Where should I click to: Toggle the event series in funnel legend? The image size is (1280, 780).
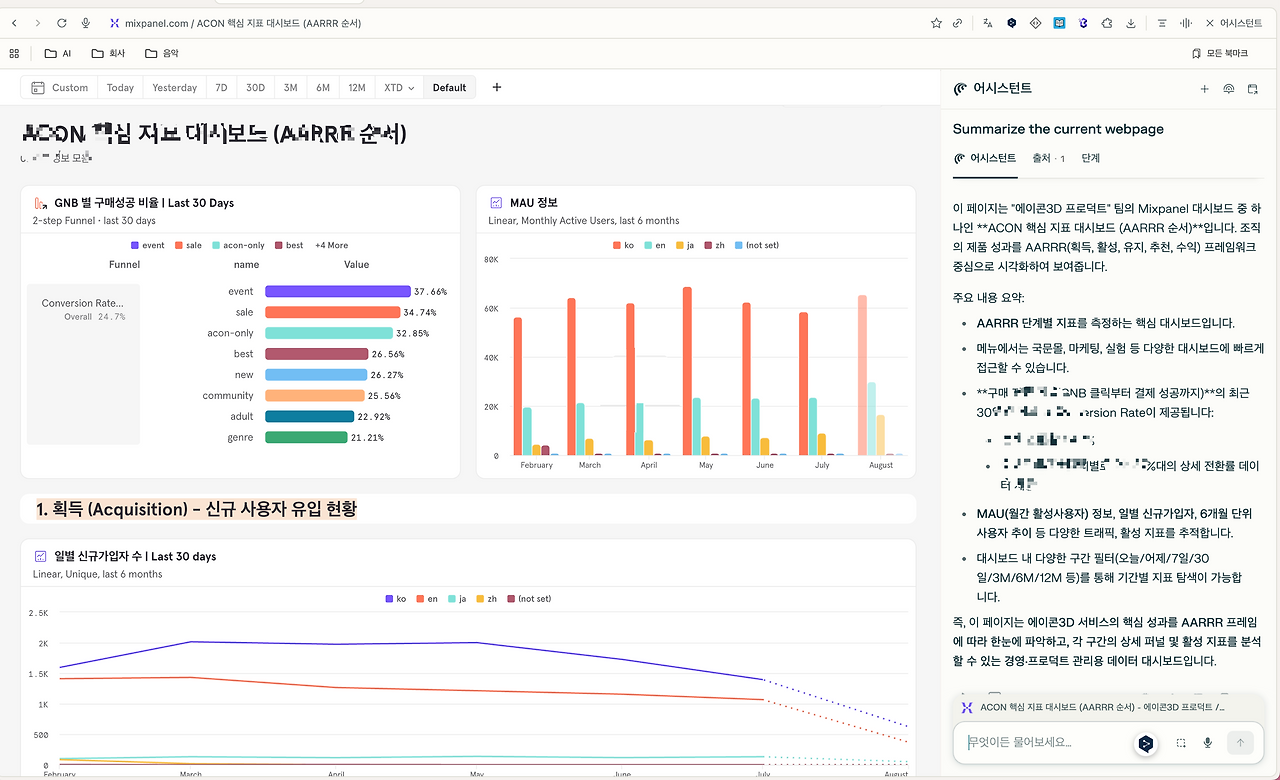(148, 245)
